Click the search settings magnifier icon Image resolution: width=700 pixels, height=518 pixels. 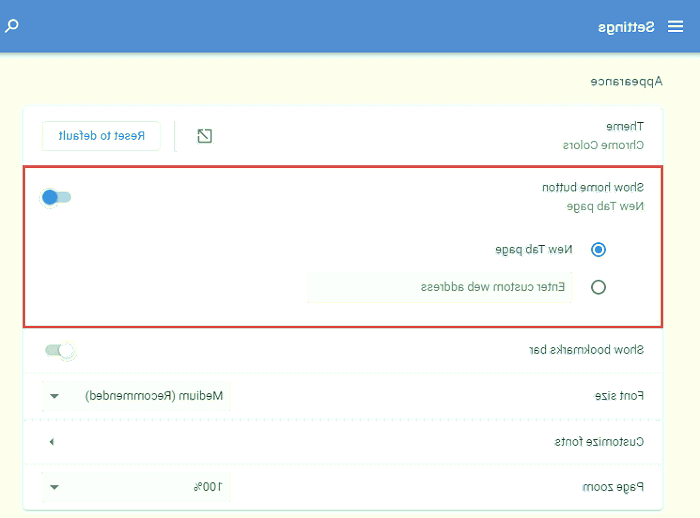point(11,26)
